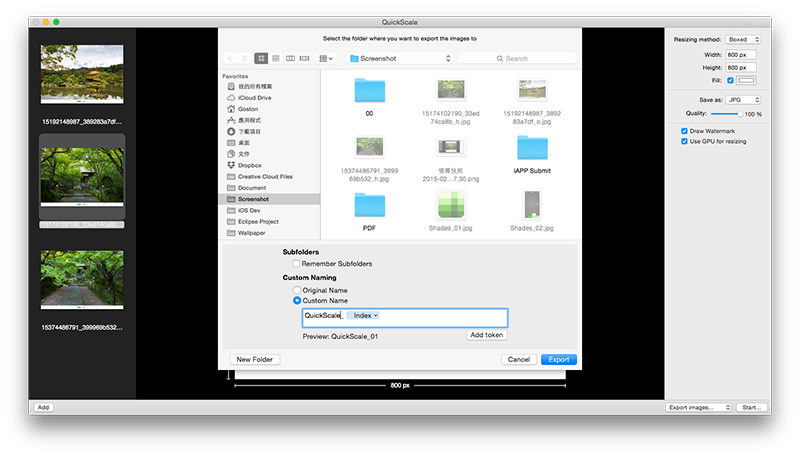This screenshot has width=800, height=456.
Task: Open the PDF folder
Action: [x=369, y=206]
